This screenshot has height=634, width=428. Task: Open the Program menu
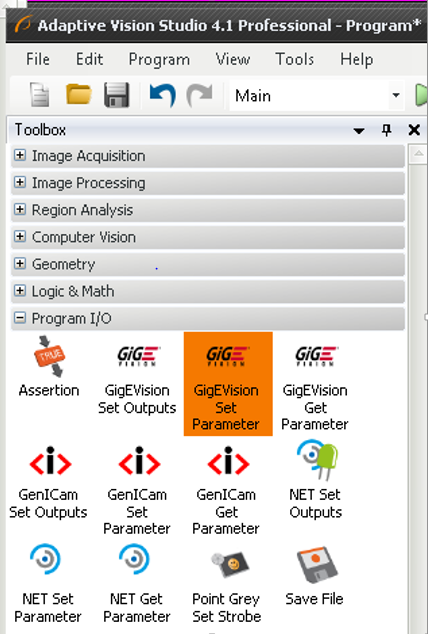pyautogui.click(x=159, y=59)
